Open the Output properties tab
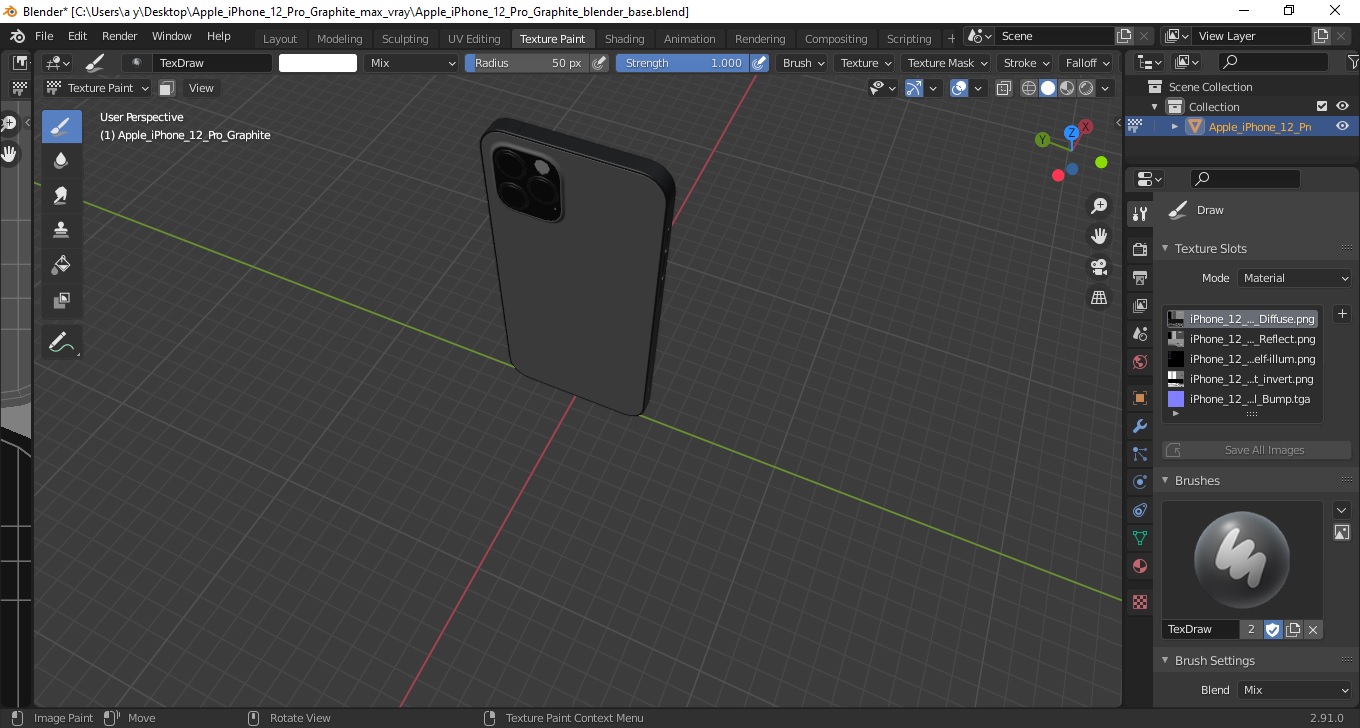This screenshot has width=1360, height=728. (x=1139, y=277)
